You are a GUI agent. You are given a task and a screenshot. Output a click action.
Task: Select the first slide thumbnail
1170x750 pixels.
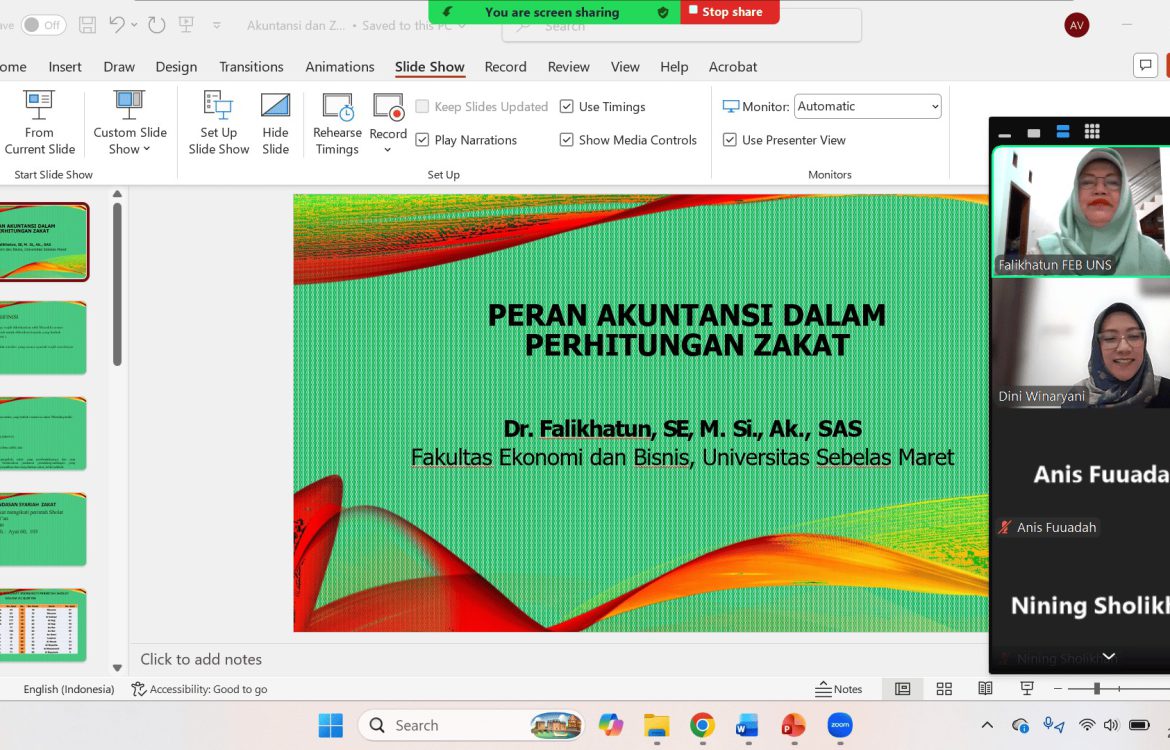[44, 242]
